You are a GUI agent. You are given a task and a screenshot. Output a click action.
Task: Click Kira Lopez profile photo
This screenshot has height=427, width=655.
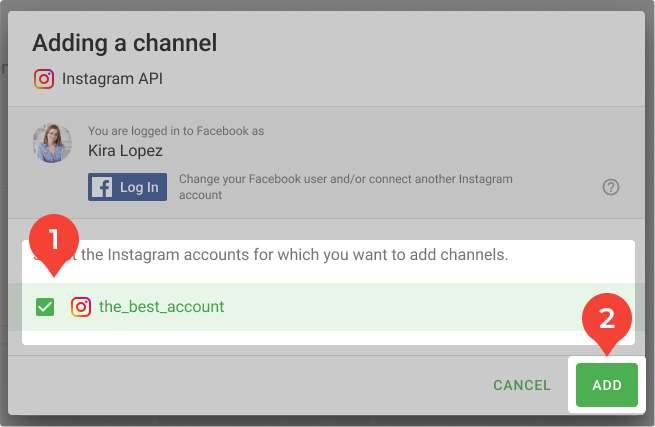[x=53, y=143]
